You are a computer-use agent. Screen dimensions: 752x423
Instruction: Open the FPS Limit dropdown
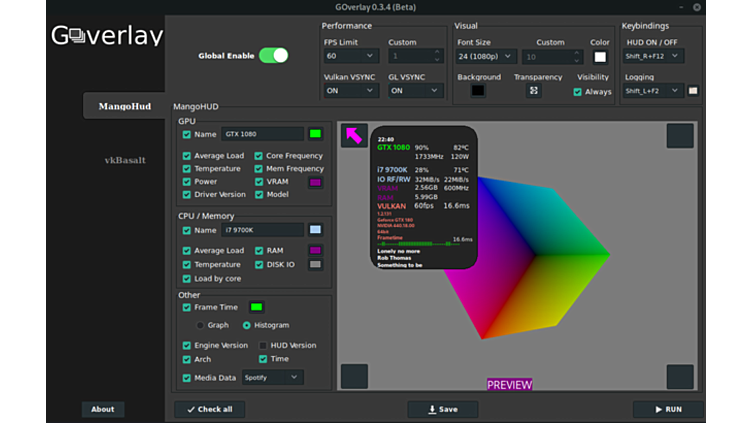pos(351,57)
